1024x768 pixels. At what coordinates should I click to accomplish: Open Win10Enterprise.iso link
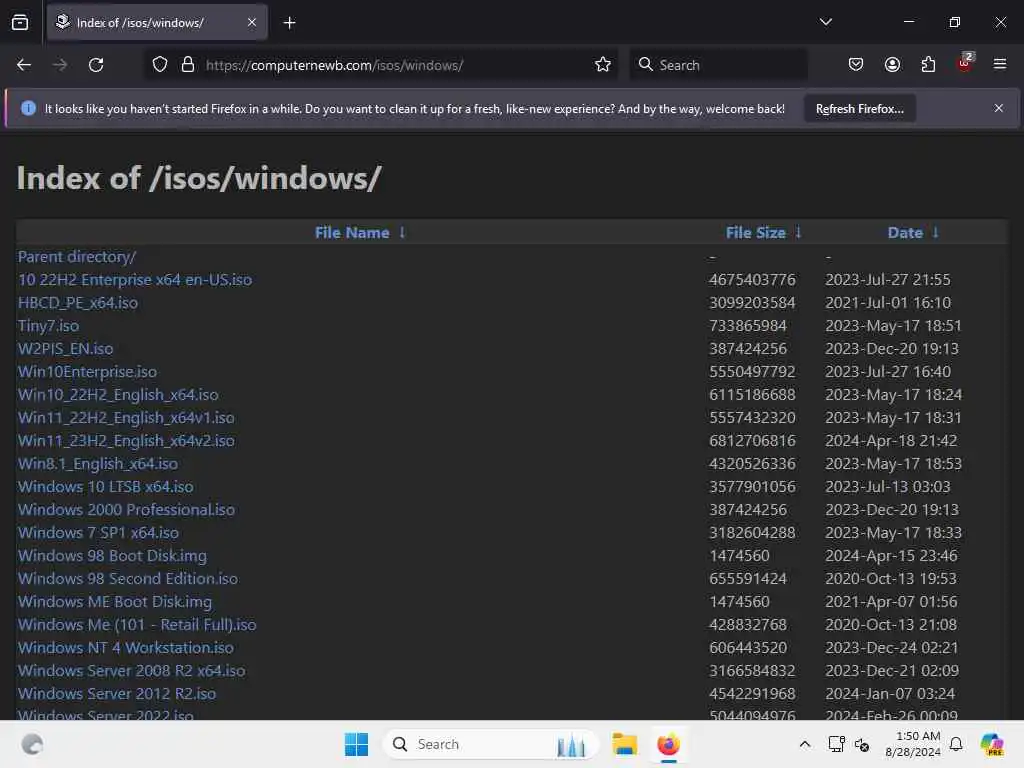[x=87, y=372]
